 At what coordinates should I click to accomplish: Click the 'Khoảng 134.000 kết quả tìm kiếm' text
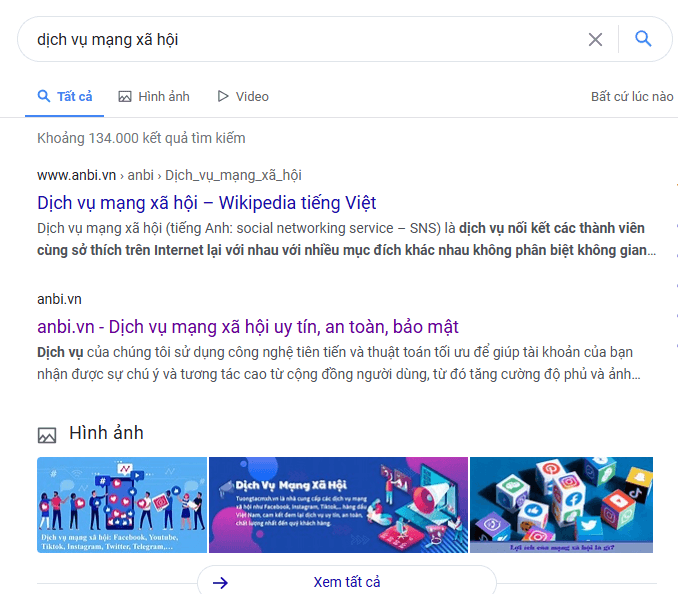[x=141, y=138]
